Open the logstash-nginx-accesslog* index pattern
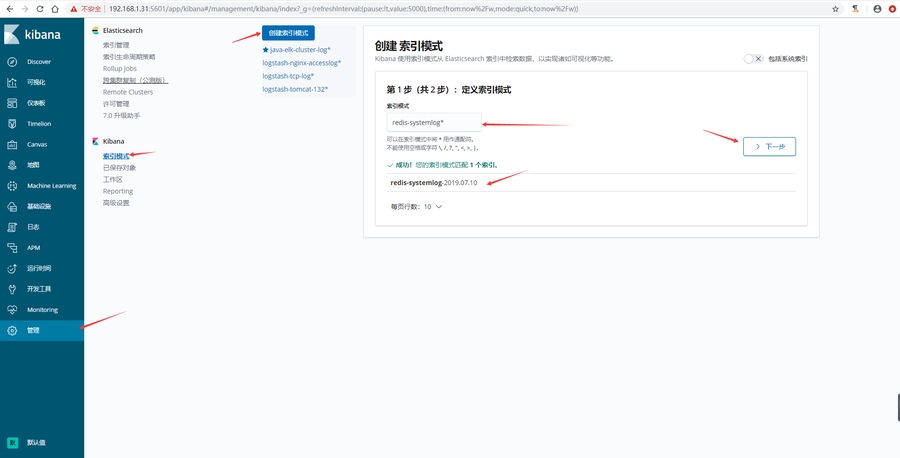Viewport: 900px width, 458px height. [302, 62]
